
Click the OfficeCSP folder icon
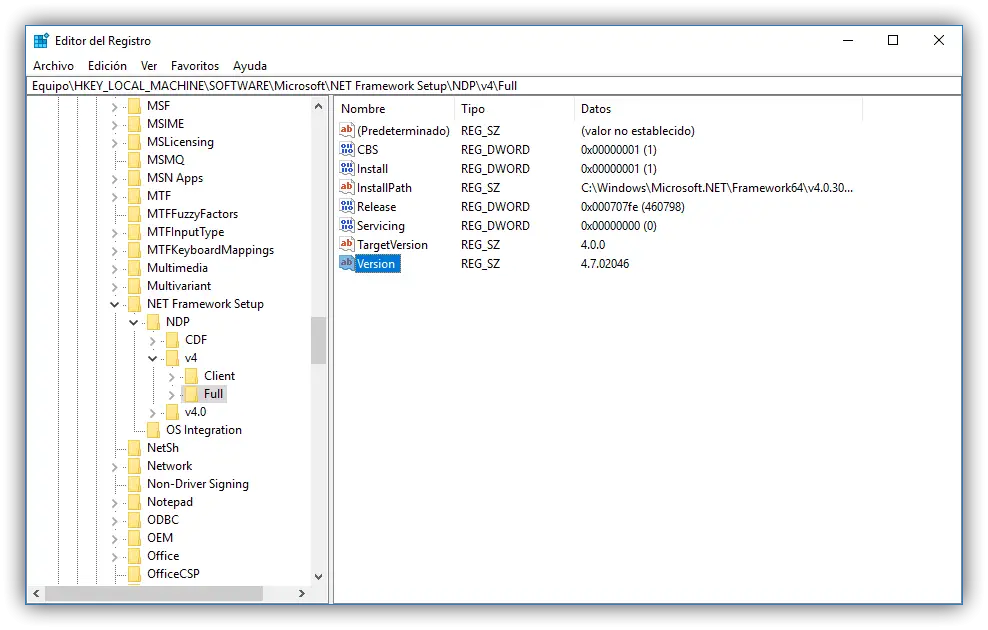tap(134, 574)
